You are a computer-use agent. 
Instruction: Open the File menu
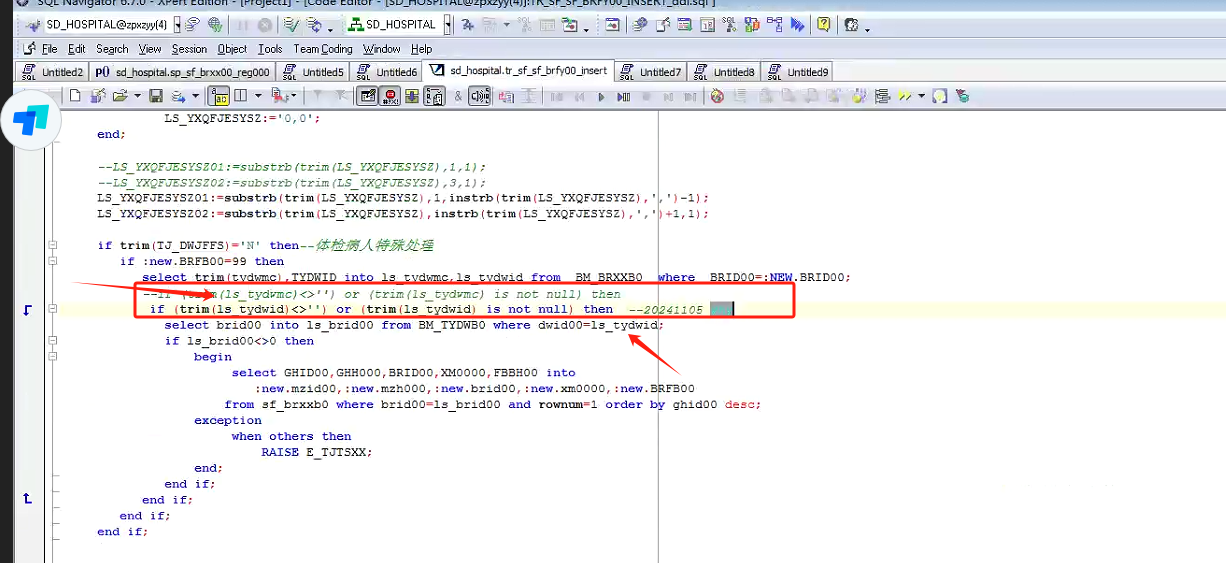coord(49,48)
